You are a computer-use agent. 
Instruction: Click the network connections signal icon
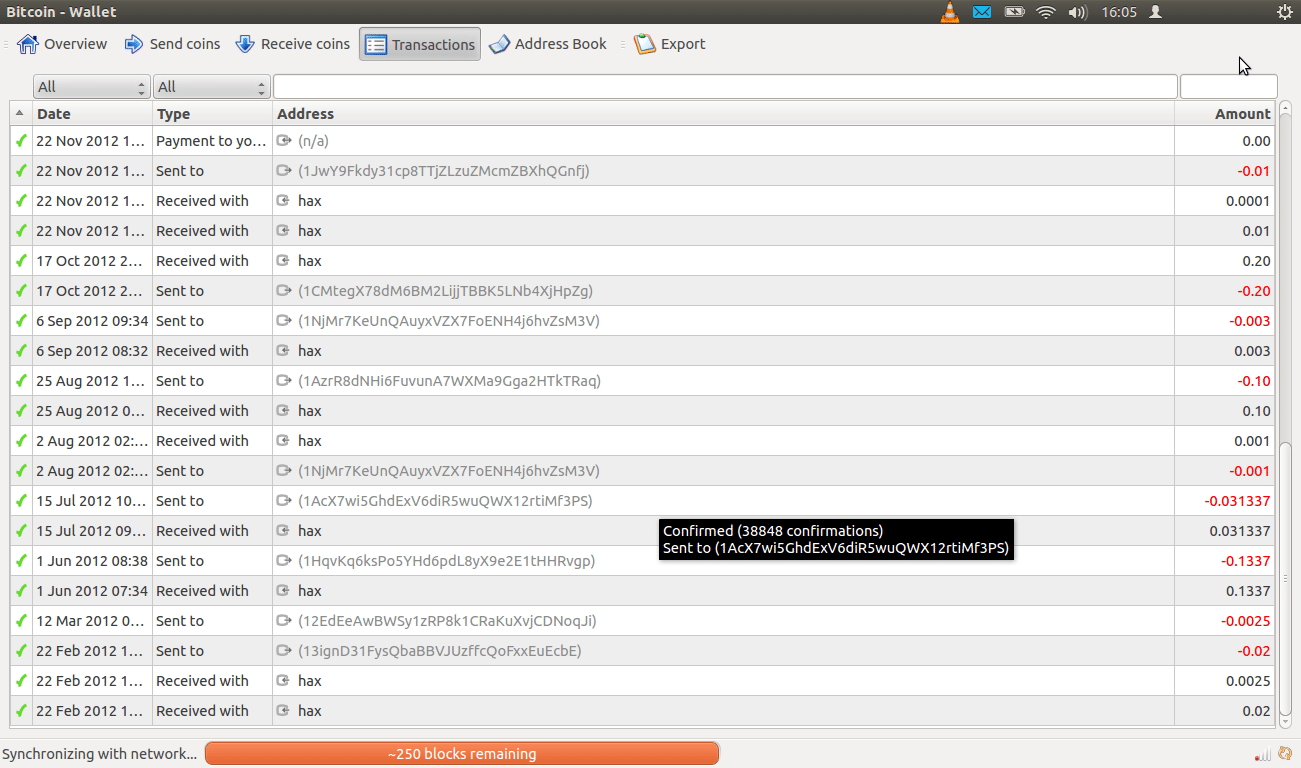point(1264,755)
